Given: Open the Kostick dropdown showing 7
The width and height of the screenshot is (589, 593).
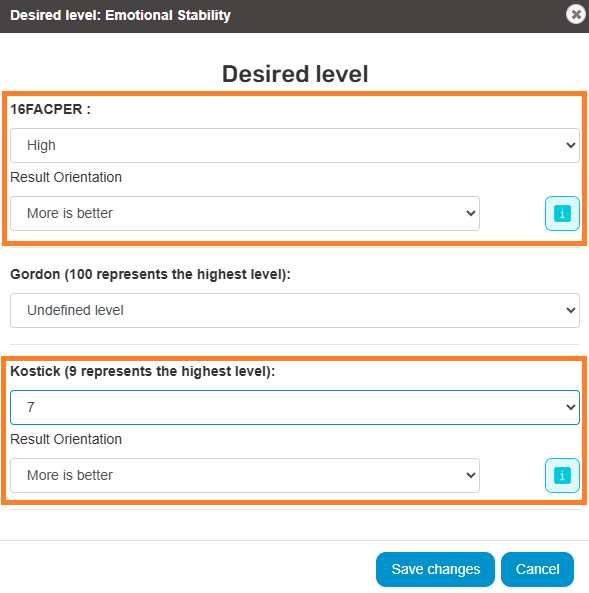Looking at the screenshot, I should pyautogui.click(x=295, y=407).
